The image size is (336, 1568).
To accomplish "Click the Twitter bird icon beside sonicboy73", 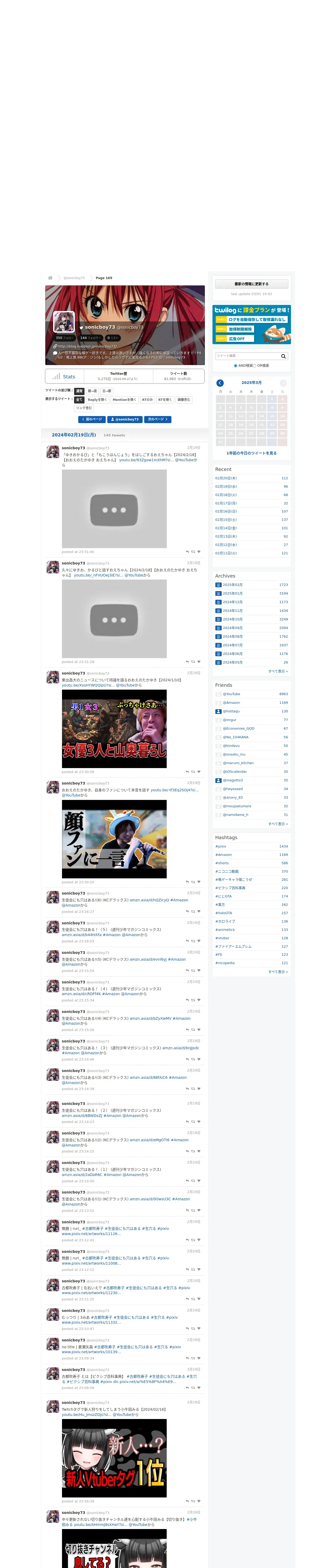I will pyautogui.click(x=81, y=327).
